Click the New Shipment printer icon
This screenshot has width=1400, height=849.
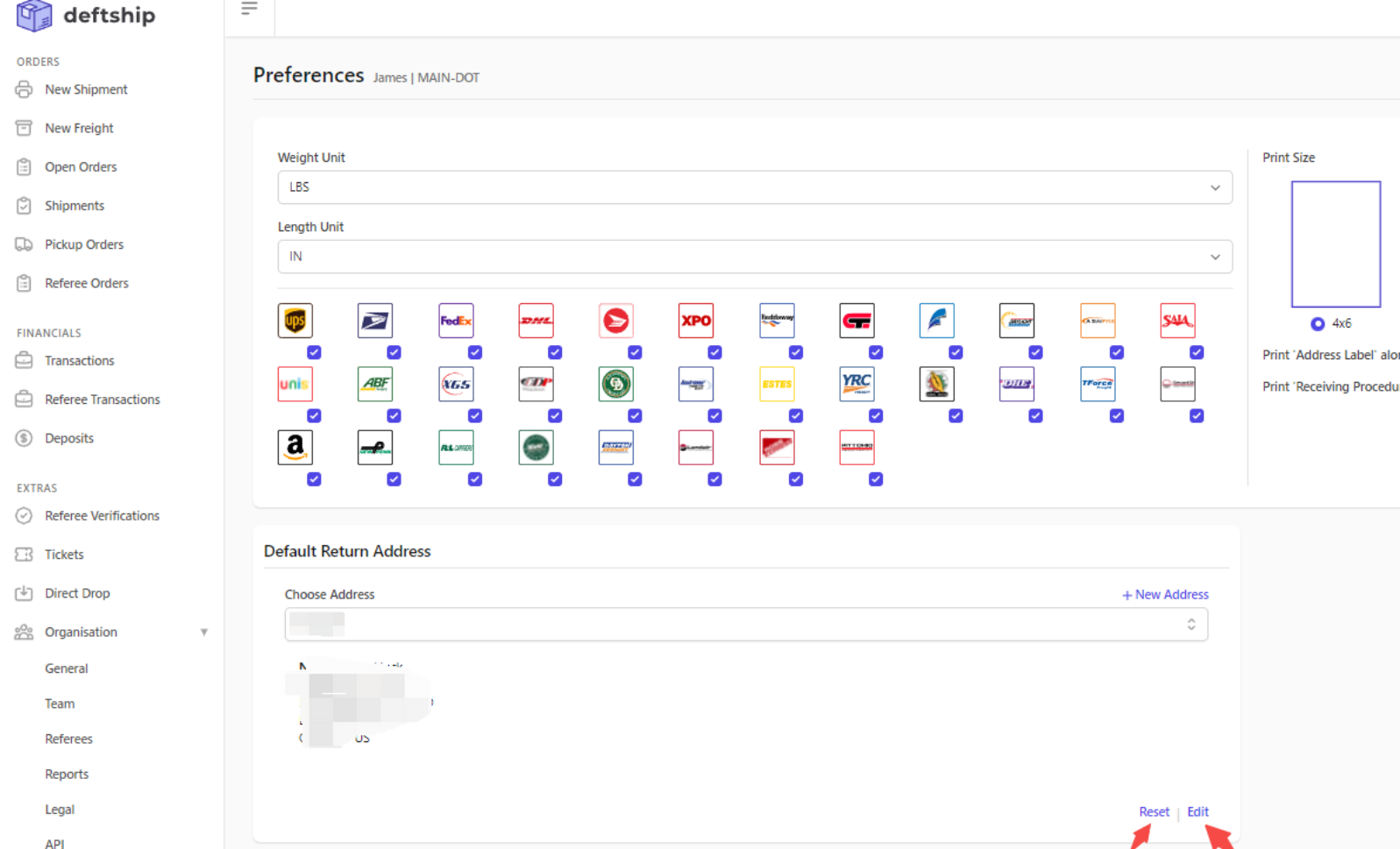(x=24, y=89)
